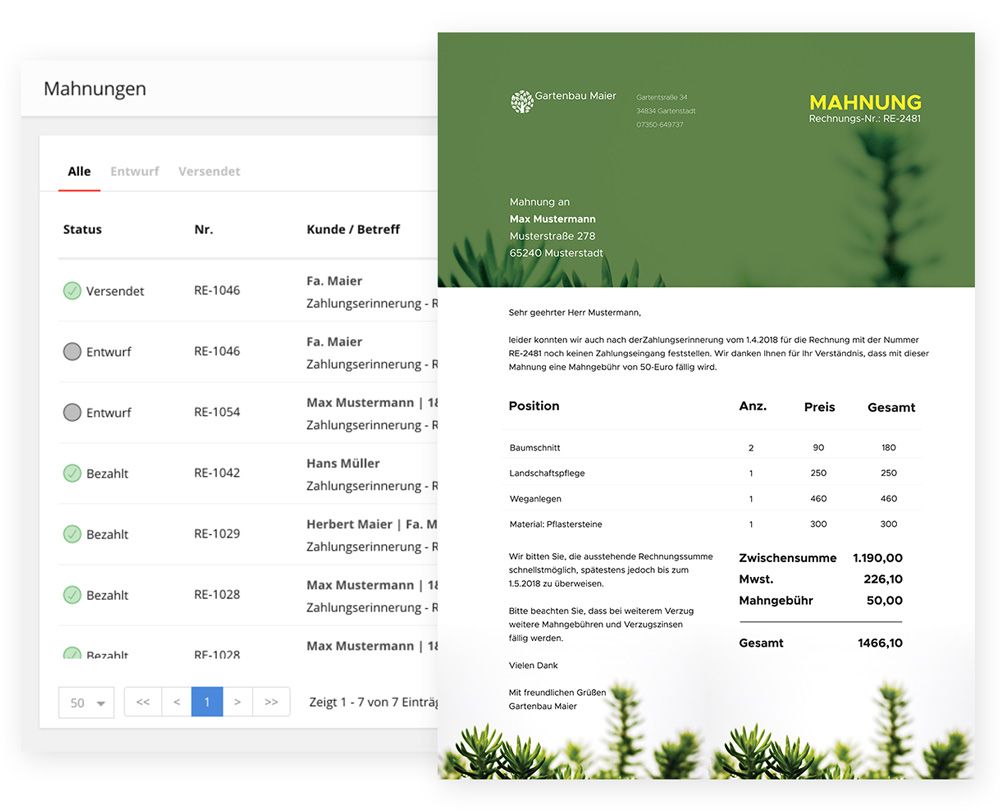This screenshot has height=811, width=1000.
Task: Click the green Versendet status icon for RE-1046
Action: point(72,291)
